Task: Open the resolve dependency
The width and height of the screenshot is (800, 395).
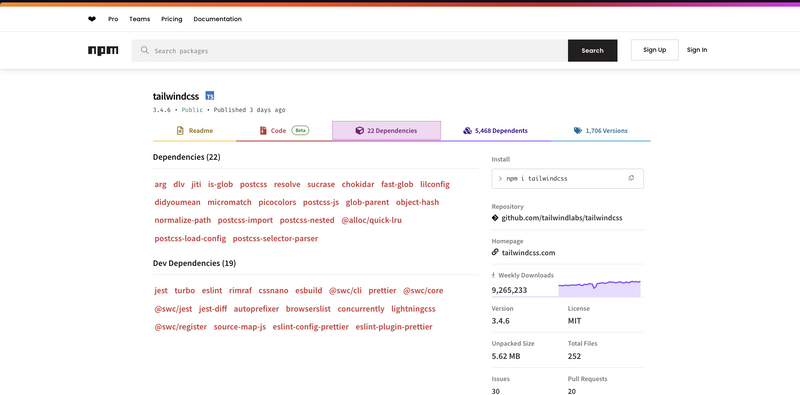Action: click(287, 184)
